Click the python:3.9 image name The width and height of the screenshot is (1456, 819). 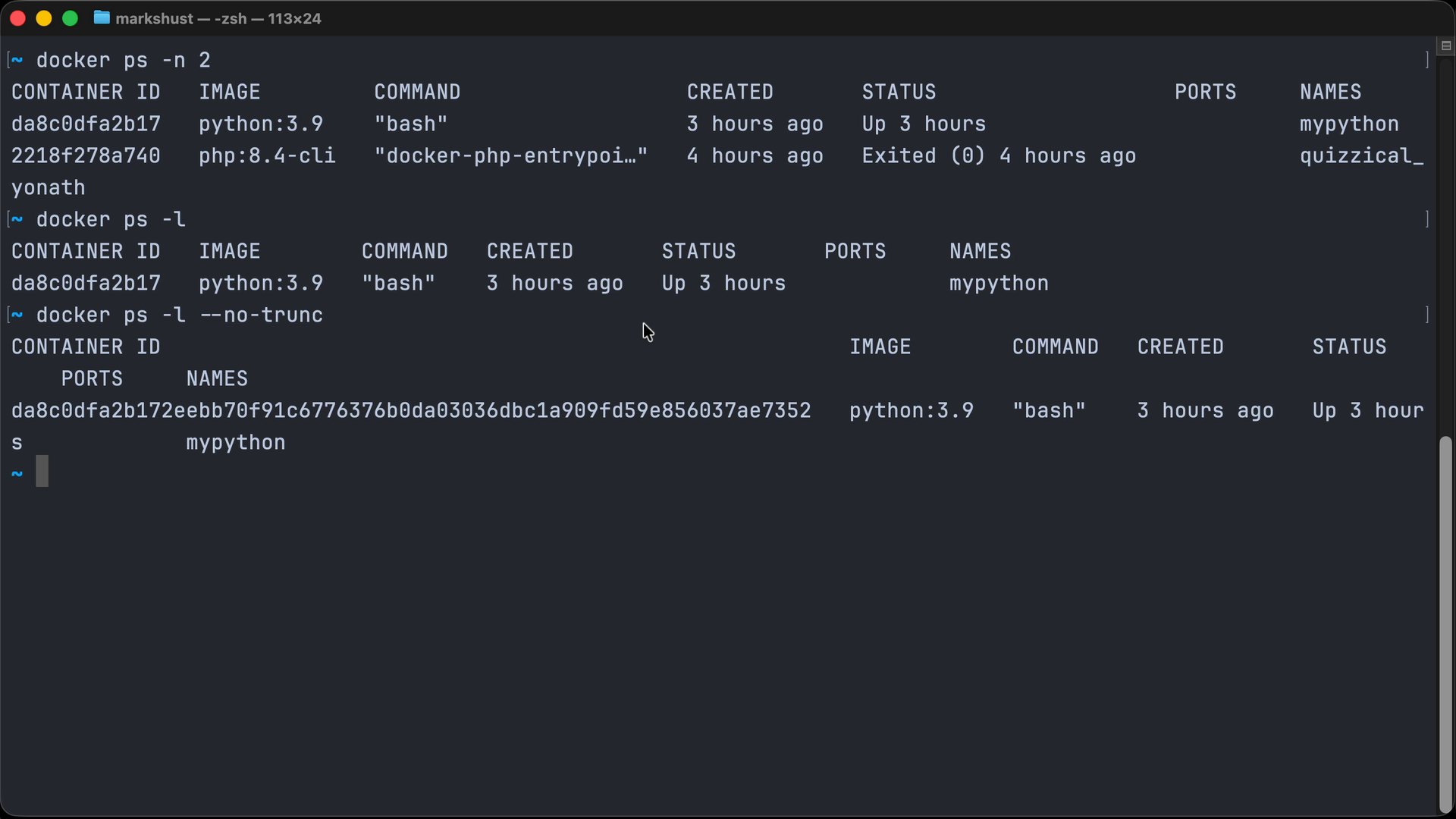click(261, 124)
